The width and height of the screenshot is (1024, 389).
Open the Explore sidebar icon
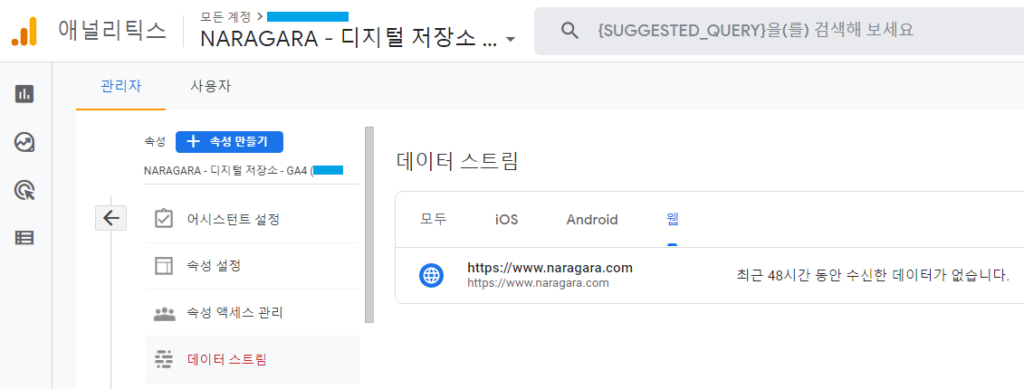point(24,142)
